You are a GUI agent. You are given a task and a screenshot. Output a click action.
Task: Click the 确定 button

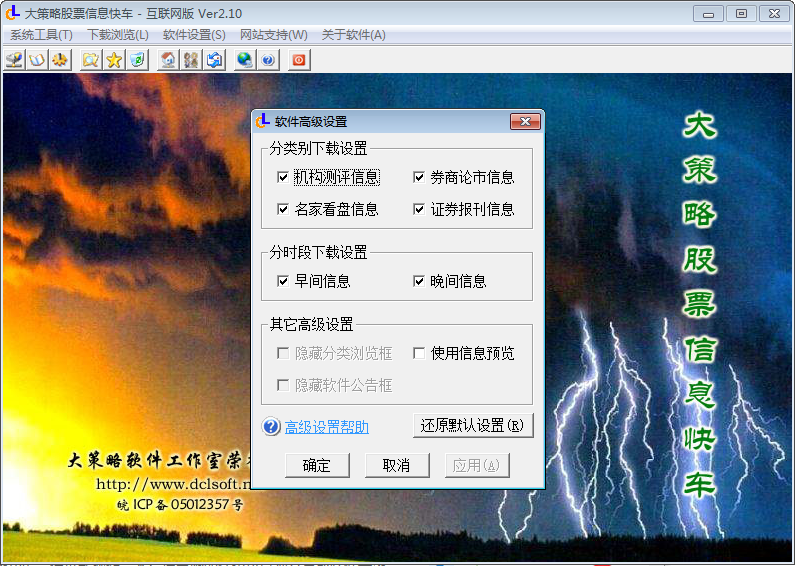[316, 466]
